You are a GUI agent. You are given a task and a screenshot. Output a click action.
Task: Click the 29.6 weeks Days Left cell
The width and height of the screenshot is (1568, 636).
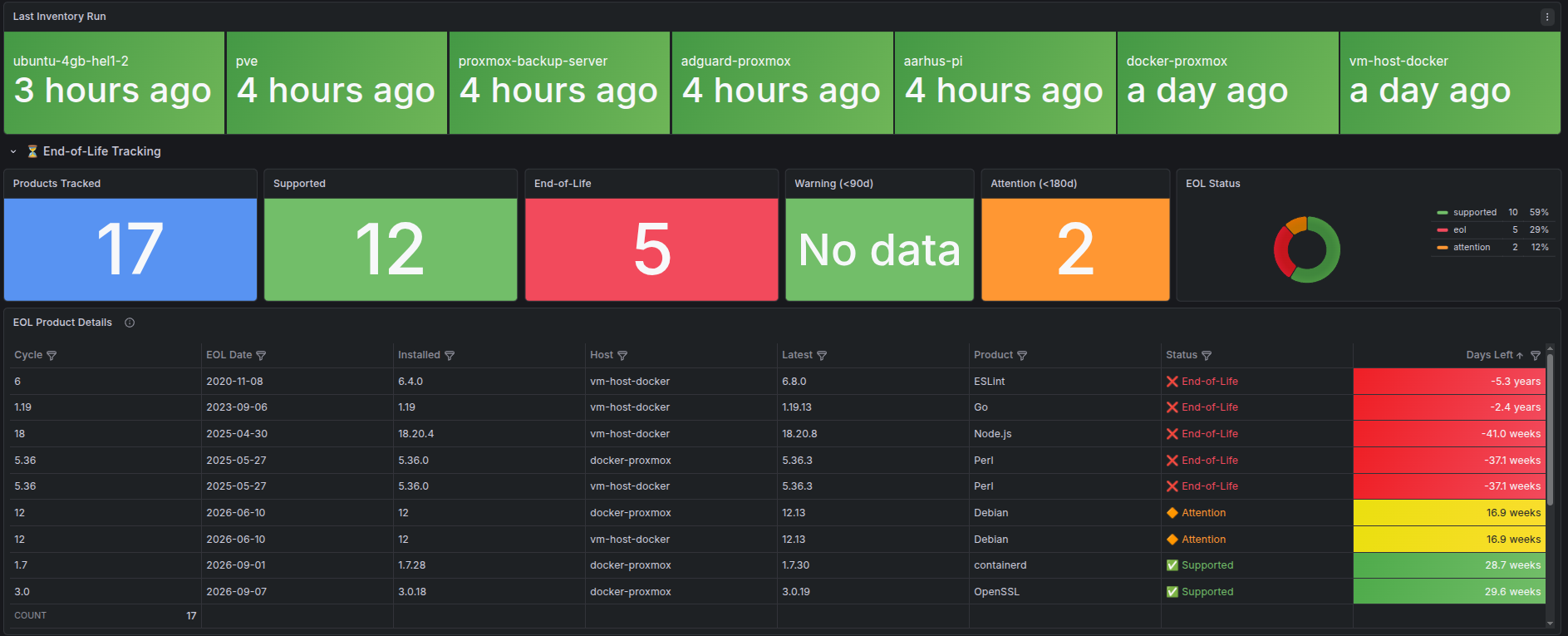pos(1449,592)
